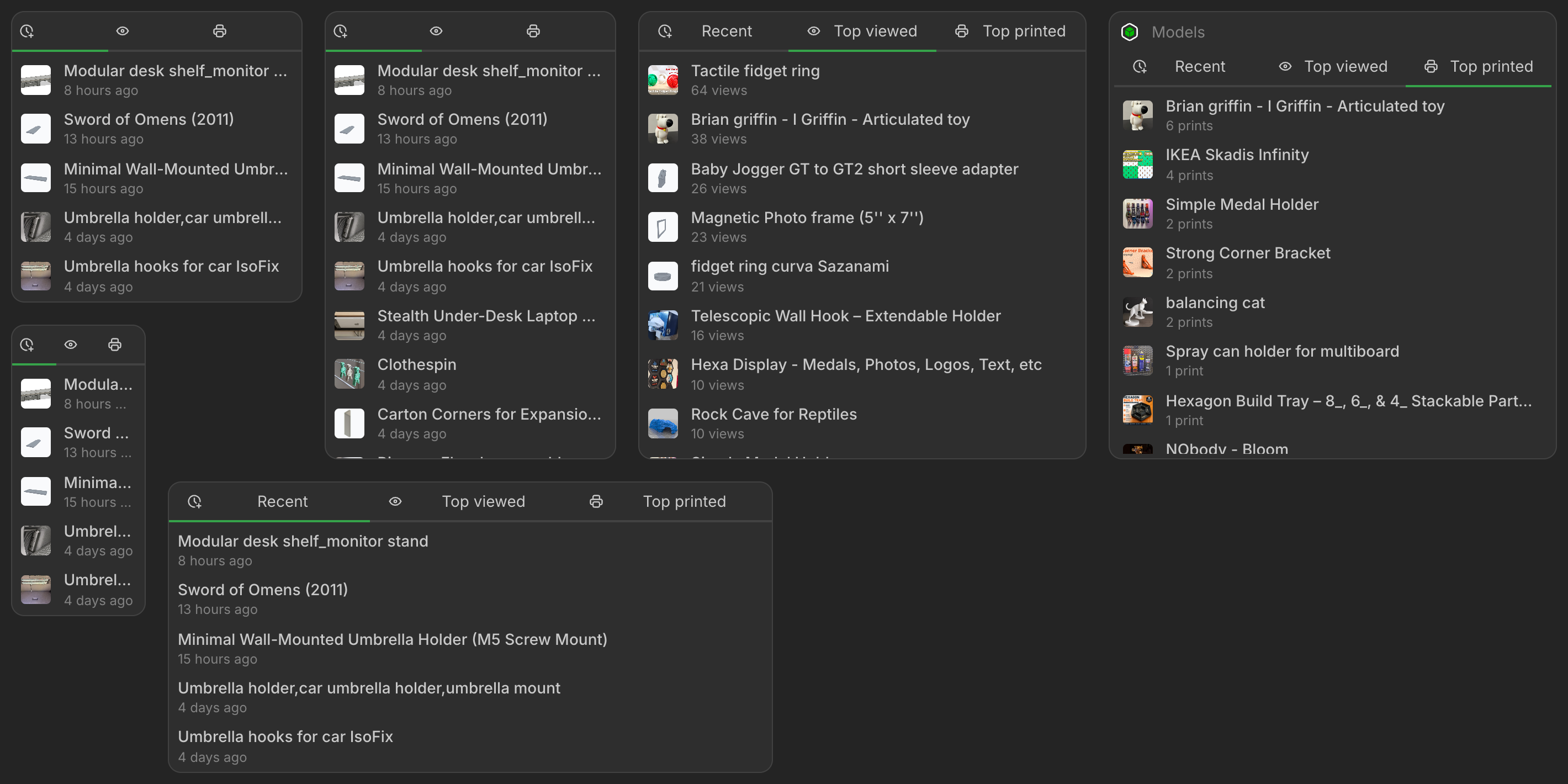1568x784 pixels.
Task: Open Baby Jogger GT to GT2 short sleeve adapter
Action: (862, 178)
